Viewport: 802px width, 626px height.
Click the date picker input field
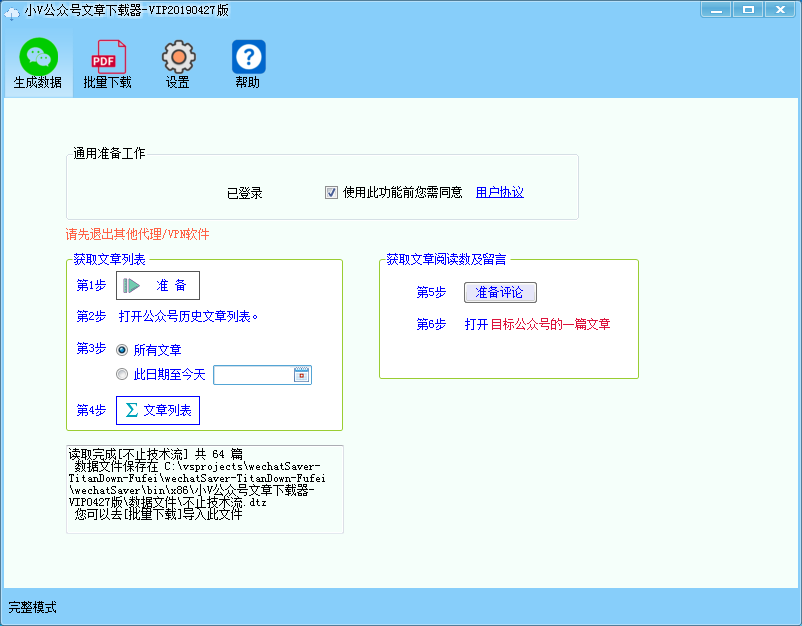(x=262, y=375)
